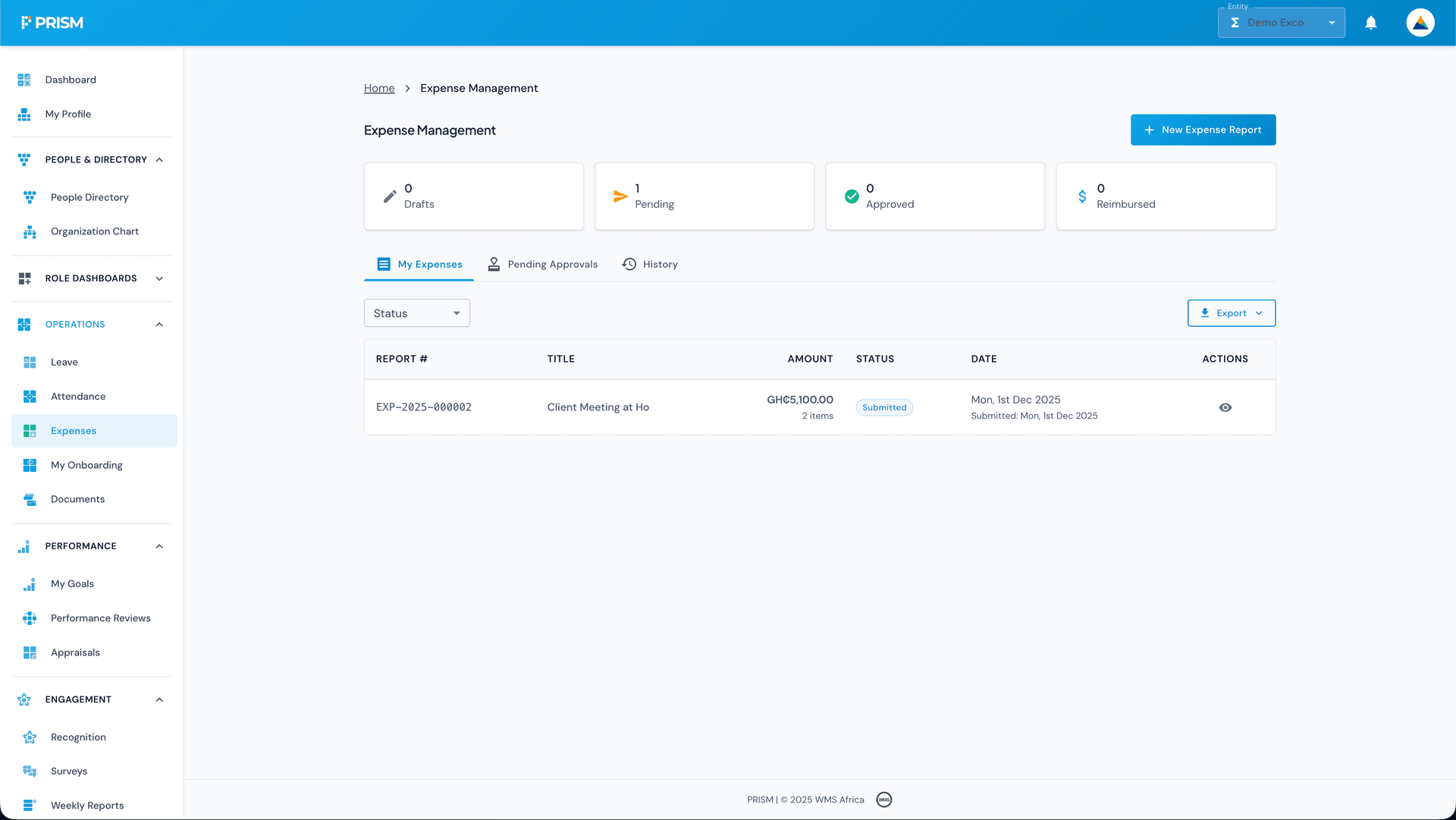The image size is (1456, 820).
Task: Click the New Expense Report button
Action: tap(1203, 130)
